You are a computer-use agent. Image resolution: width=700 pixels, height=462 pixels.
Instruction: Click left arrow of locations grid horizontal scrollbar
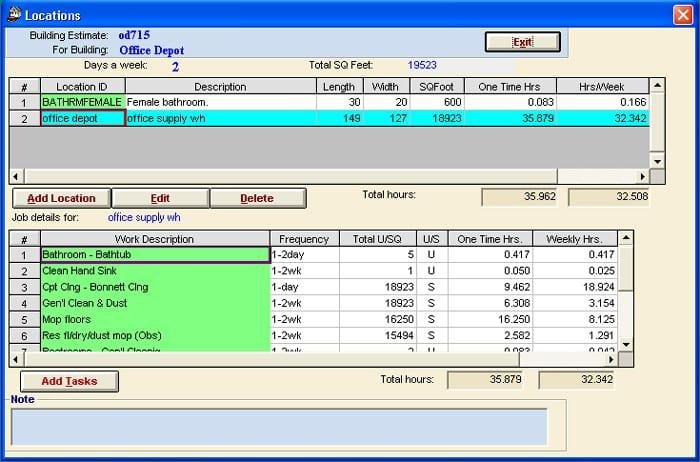tap(16, 176)
